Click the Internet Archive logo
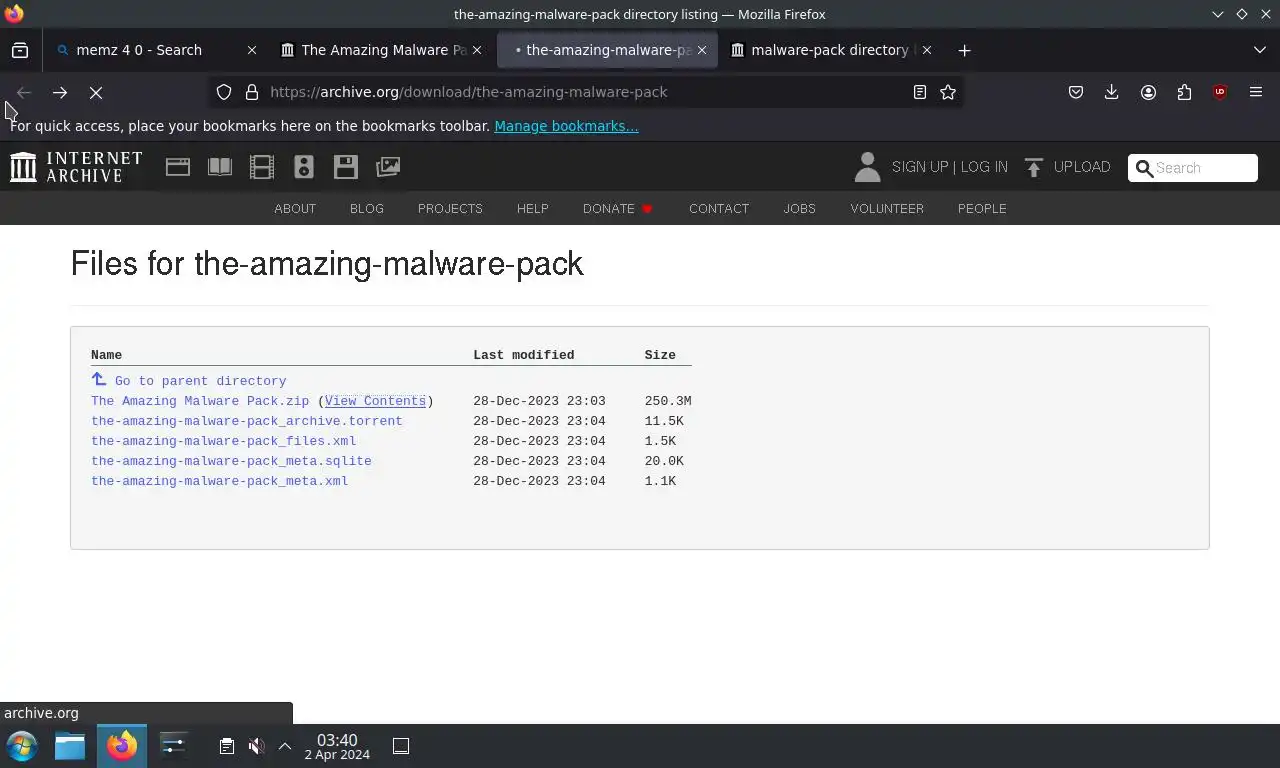The width and height of the screenshot is (1280, 768). (76, 167)
